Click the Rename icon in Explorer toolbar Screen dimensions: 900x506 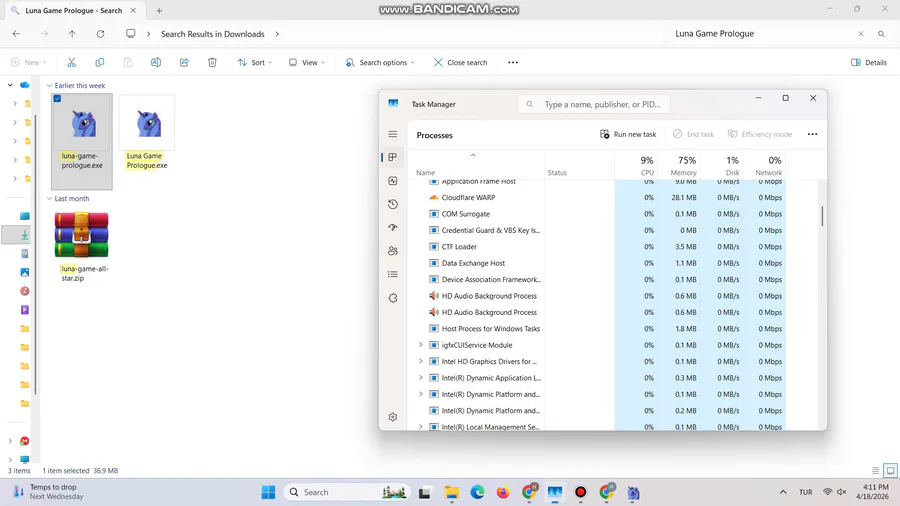(x=156, y=62)
